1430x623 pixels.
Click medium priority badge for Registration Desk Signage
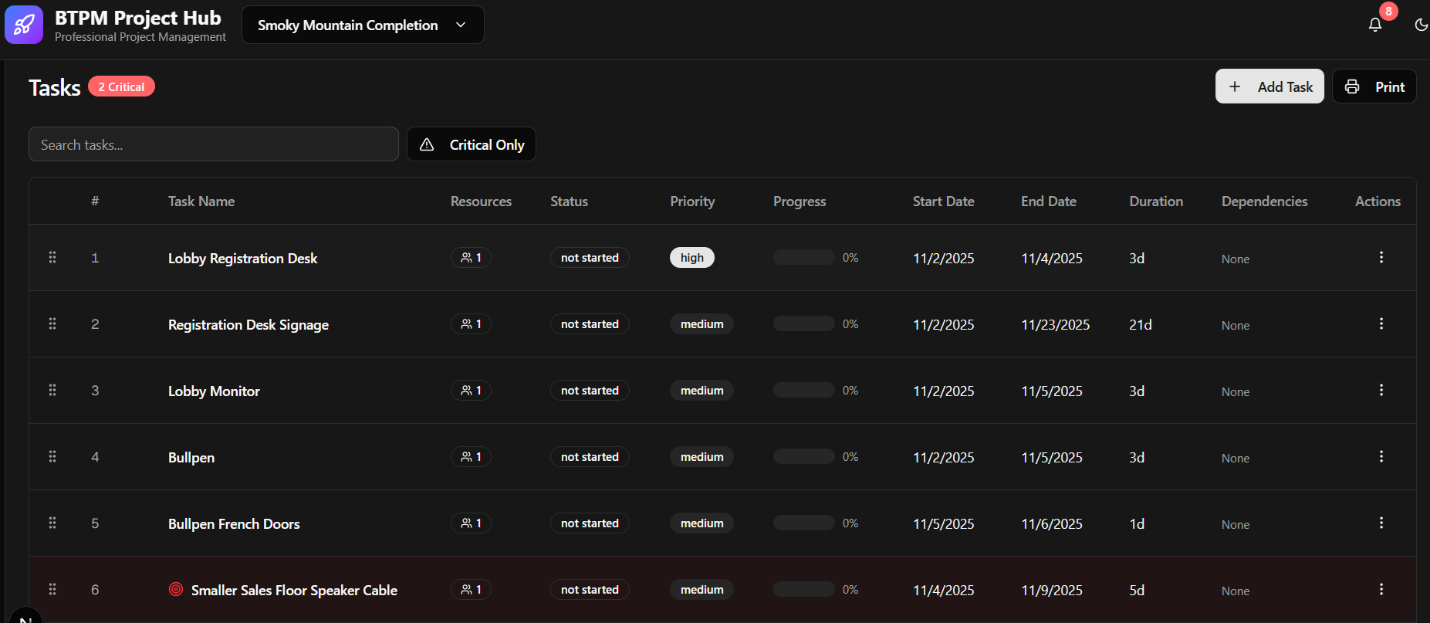pyautogui.click(x=702, y=324)
